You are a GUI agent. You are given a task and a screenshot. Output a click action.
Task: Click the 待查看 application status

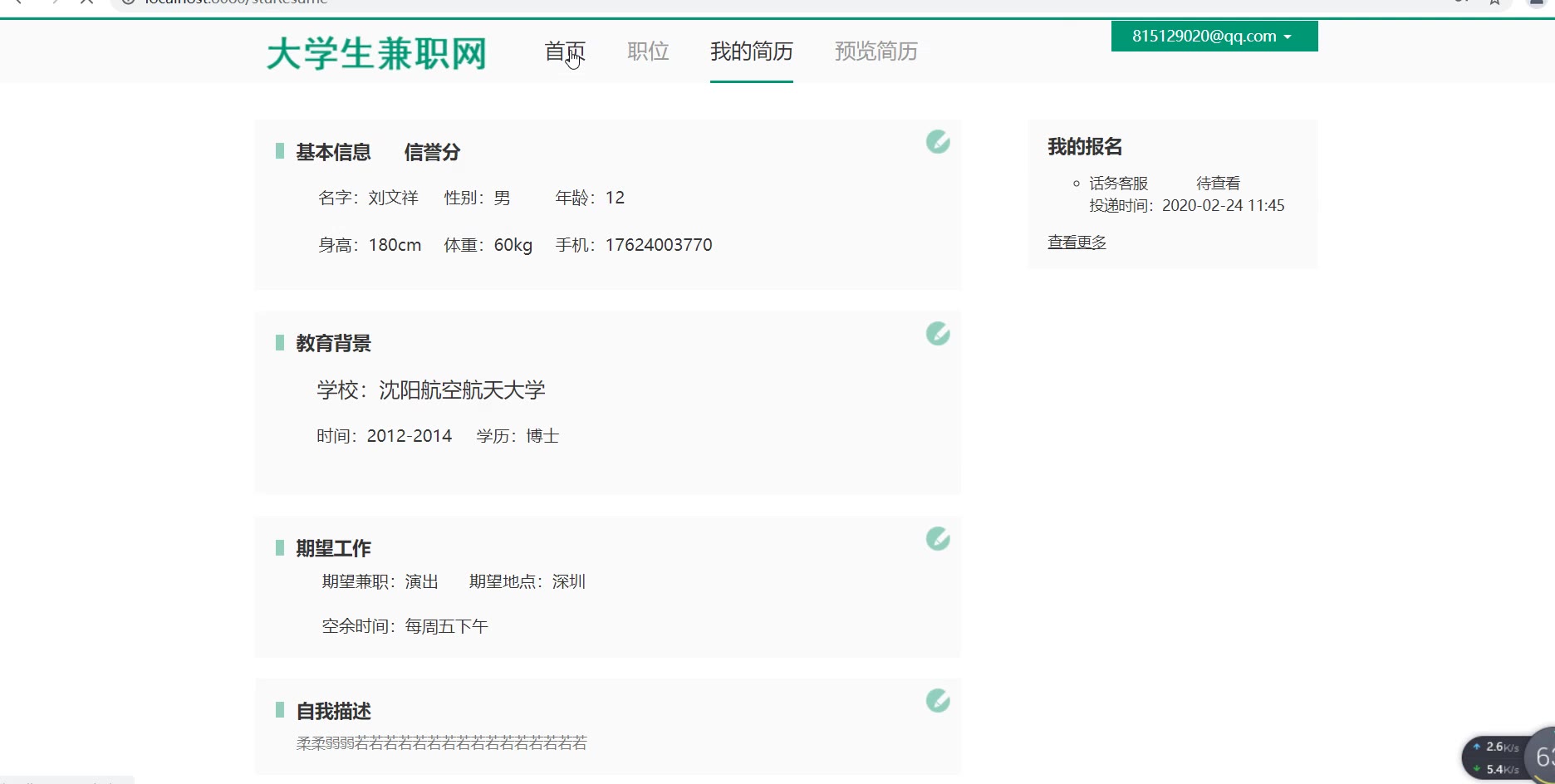coord(1218,184)
